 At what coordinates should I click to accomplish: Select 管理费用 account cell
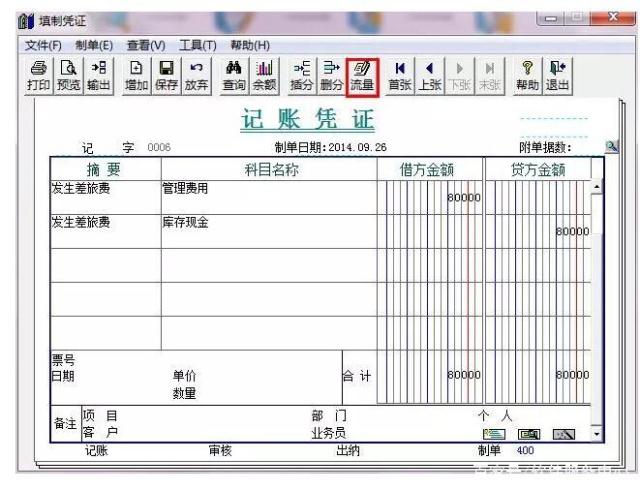tap(269, 198)
